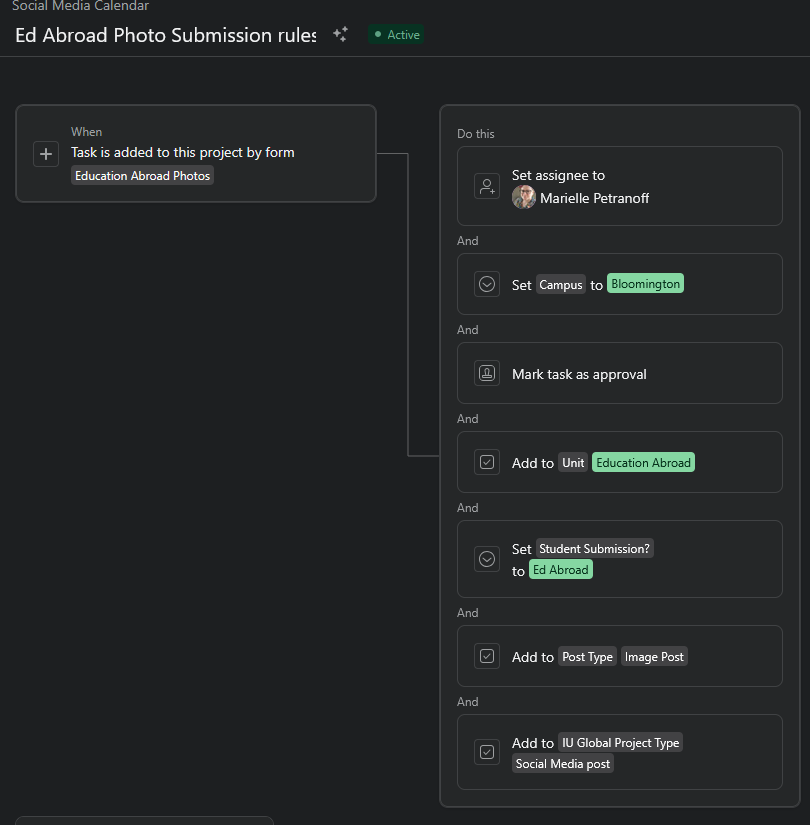The width and height of the screenshot is (810, 825).
Task: Click the checkbox icon on IU Global action
Action: coord(487,752)
